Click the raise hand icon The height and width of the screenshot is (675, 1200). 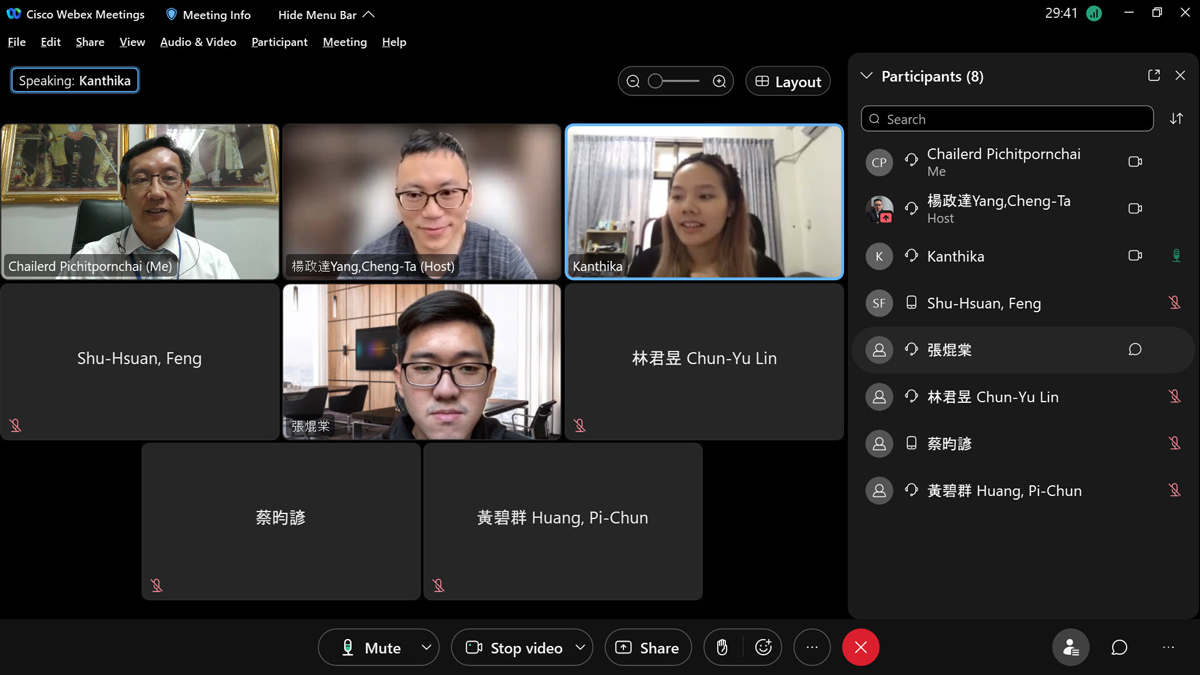(722, 648)
